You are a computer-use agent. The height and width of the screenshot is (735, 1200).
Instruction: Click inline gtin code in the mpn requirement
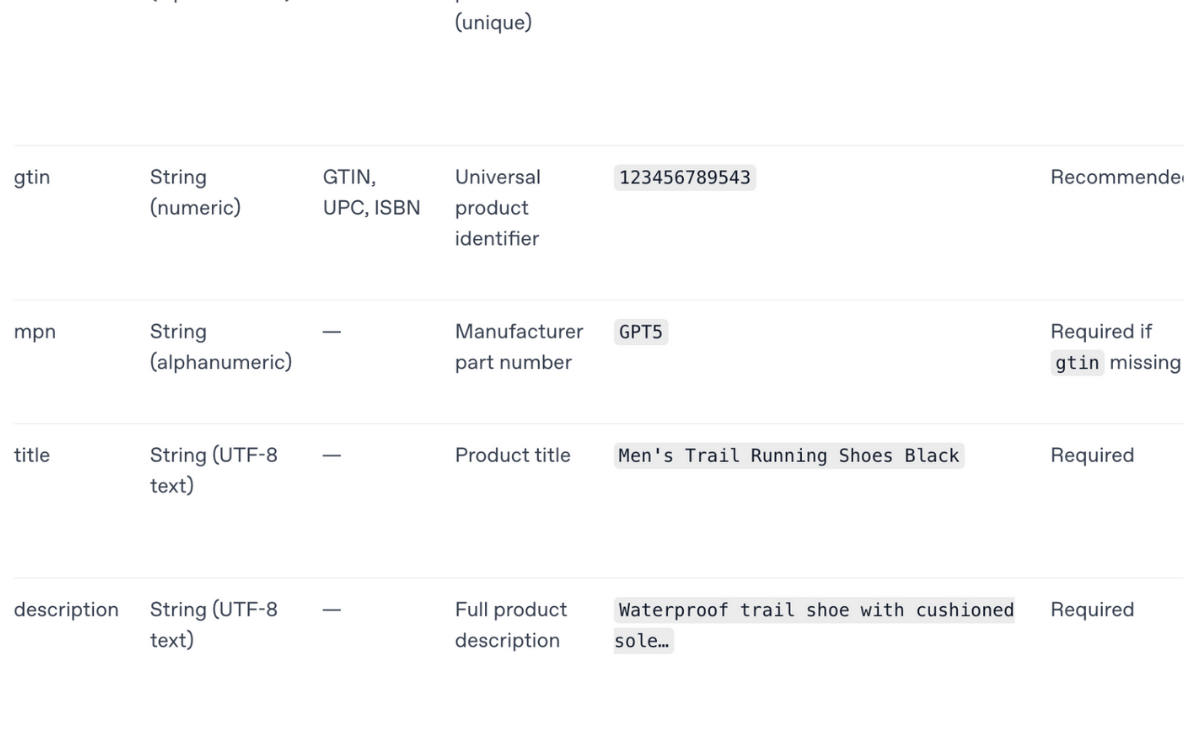(1077, 363)
